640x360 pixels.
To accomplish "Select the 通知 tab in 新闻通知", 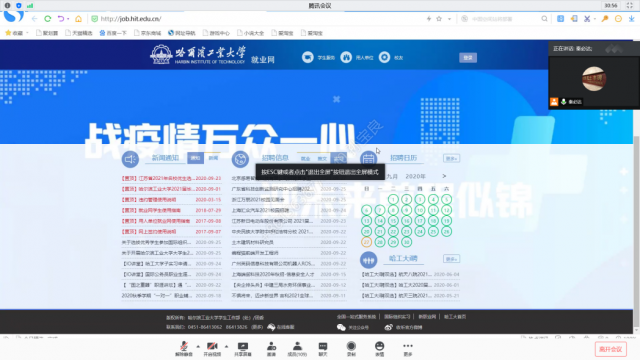I will point(196,158).
